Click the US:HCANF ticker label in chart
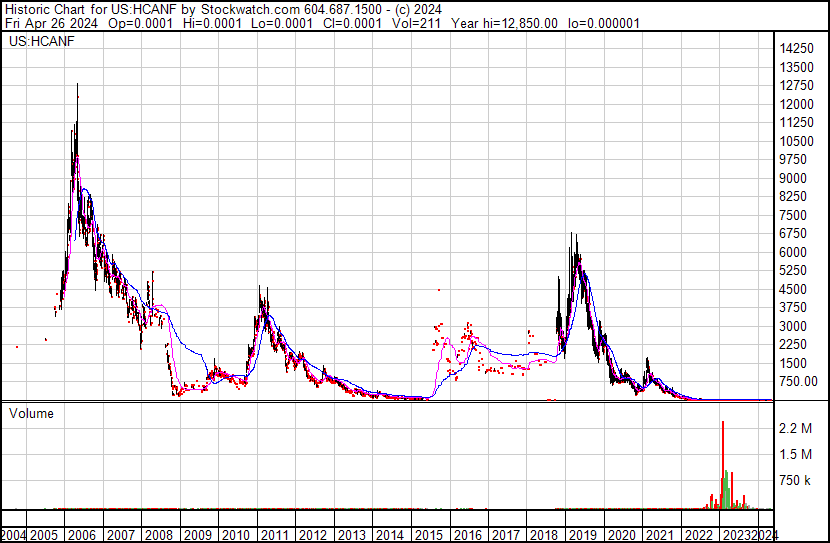This screenshot has width=830, height=543. 38,42
